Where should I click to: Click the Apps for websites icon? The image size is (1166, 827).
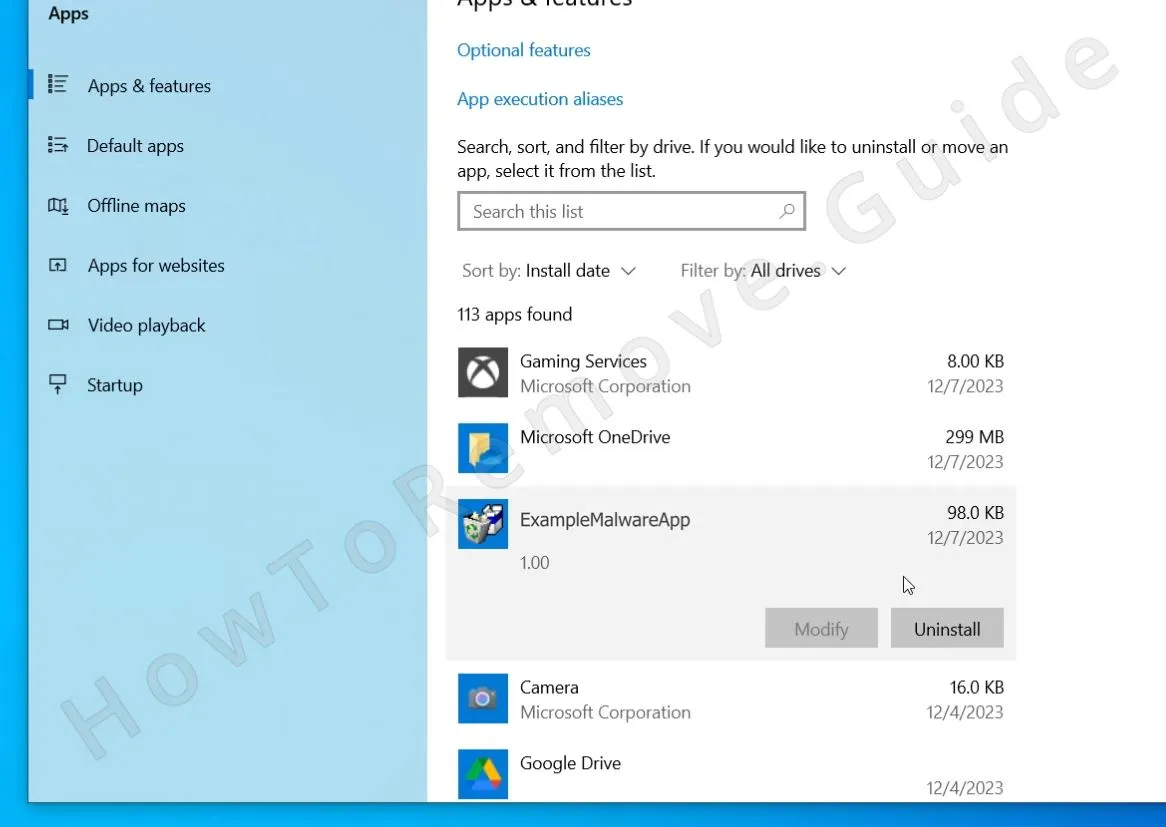pos(58,265)
